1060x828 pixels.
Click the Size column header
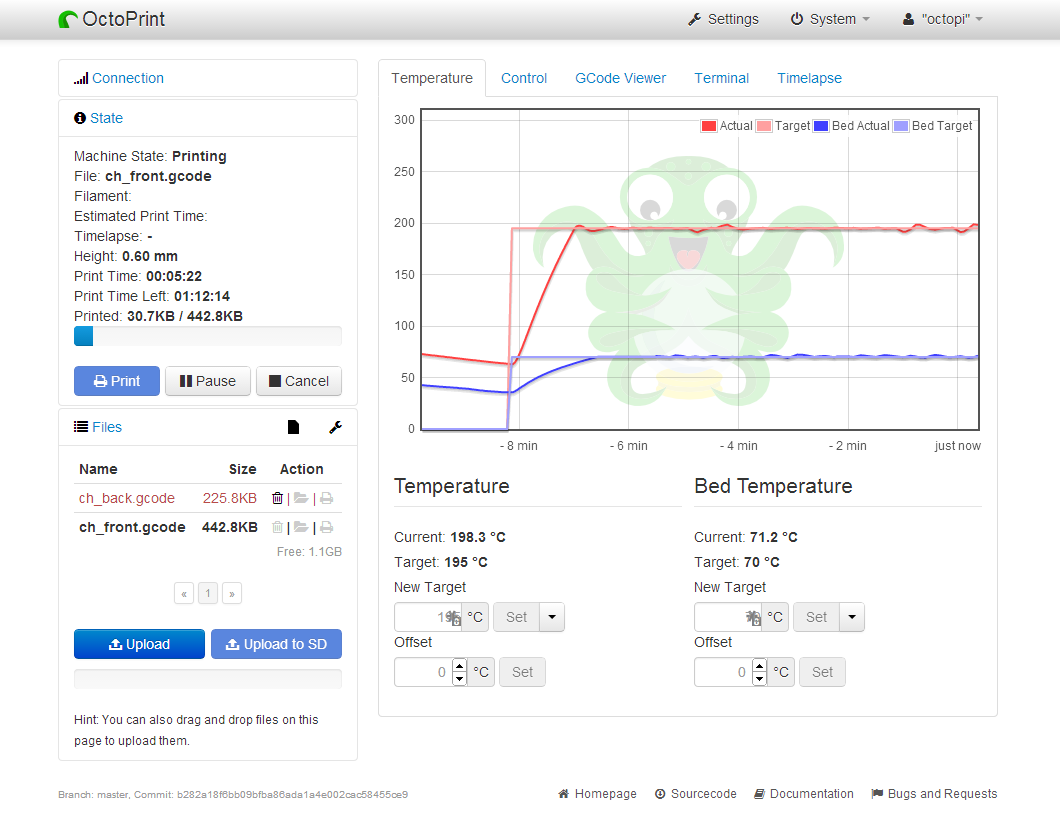[x=242, y=469]
